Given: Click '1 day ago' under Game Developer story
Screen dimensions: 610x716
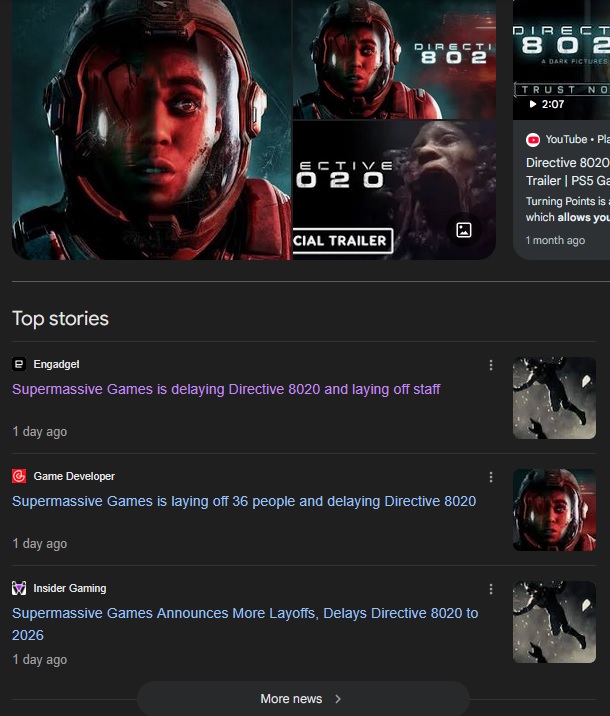Looking at the screenshot, I should pos(40,543).
